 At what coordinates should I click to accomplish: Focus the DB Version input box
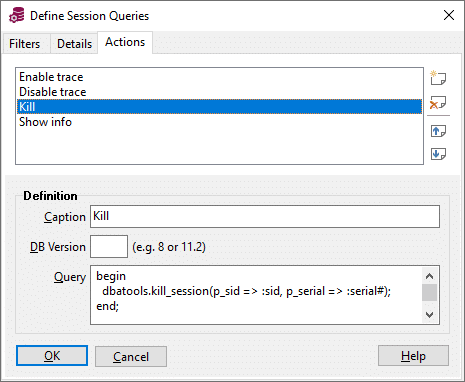[x=109, y=247]
